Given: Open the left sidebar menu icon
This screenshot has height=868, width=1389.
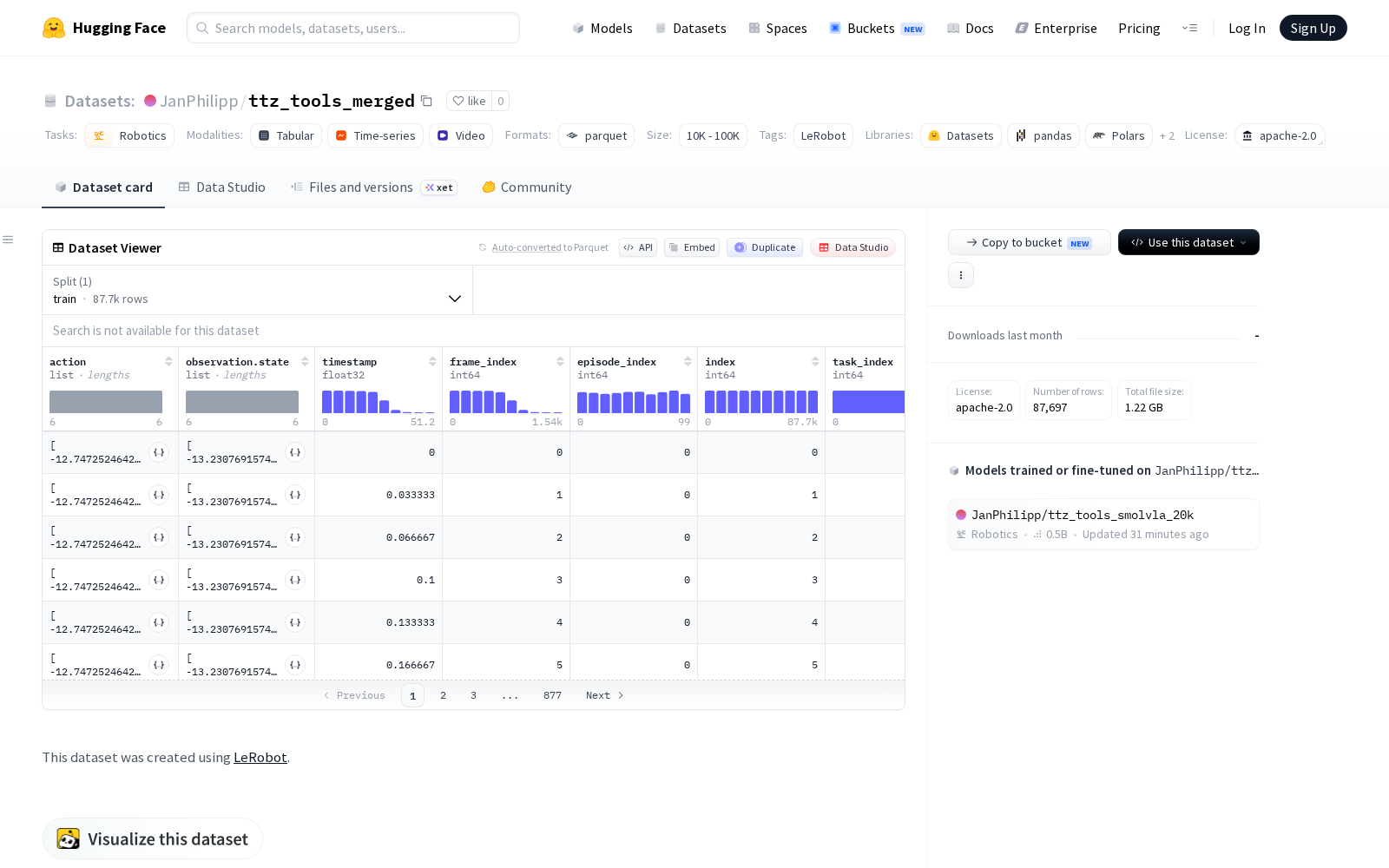Looking at the screenshot, I should 8,240.
